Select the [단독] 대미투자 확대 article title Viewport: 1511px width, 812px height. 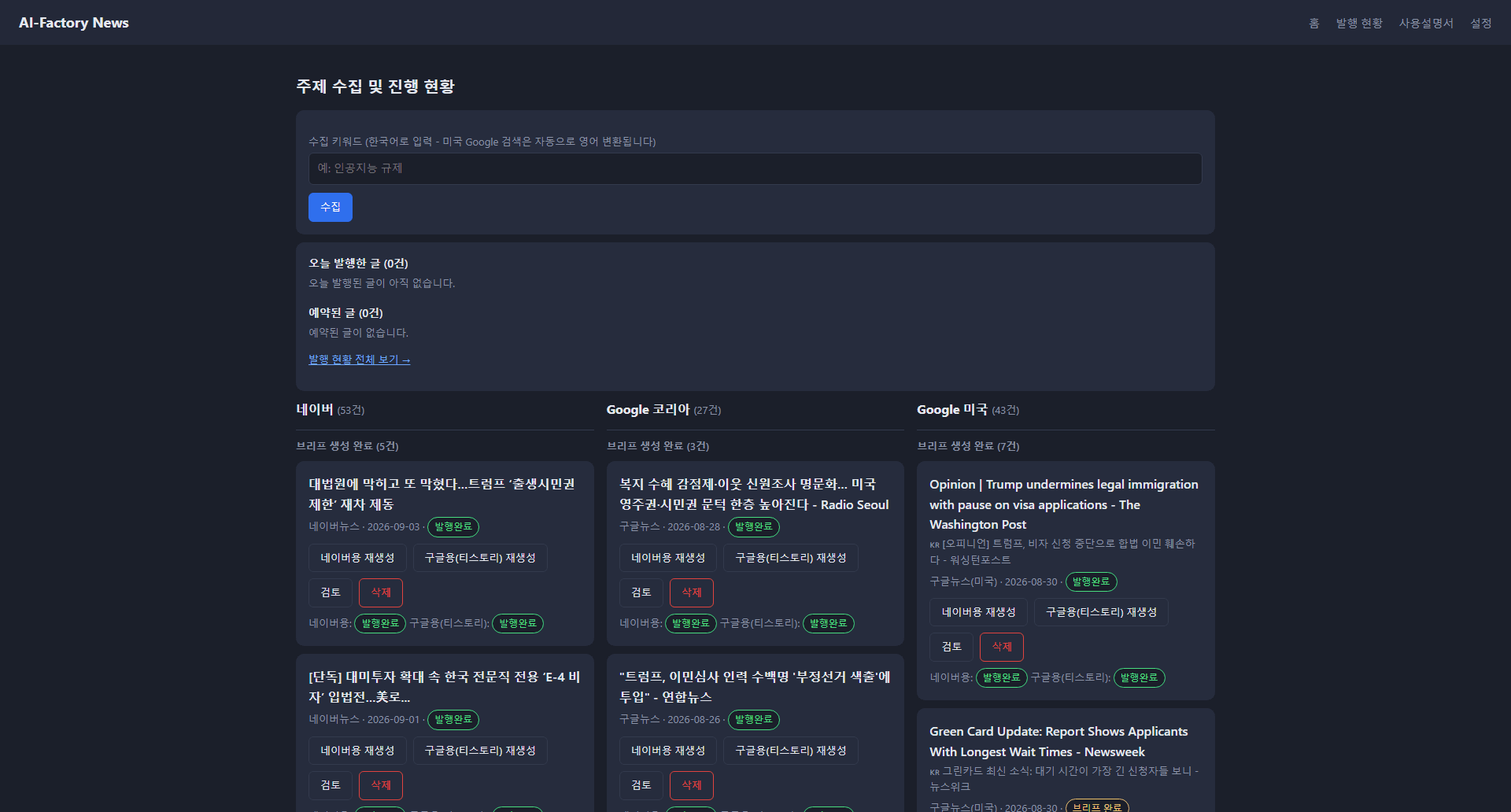(444, 687)
